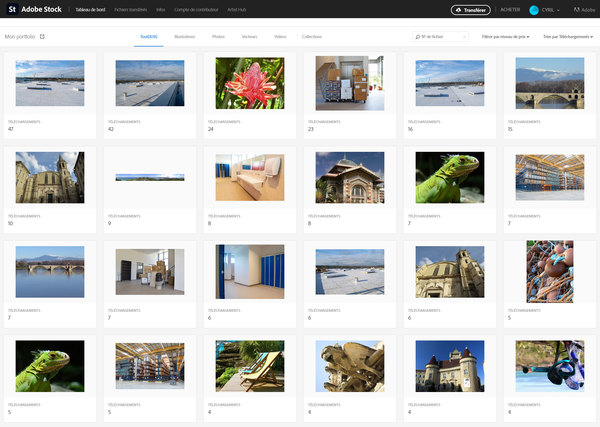This screenshot has height=427, width=600.
Task: Open the stacked boxes thumbnail with 23 downloads
Action: click(350, 82)
